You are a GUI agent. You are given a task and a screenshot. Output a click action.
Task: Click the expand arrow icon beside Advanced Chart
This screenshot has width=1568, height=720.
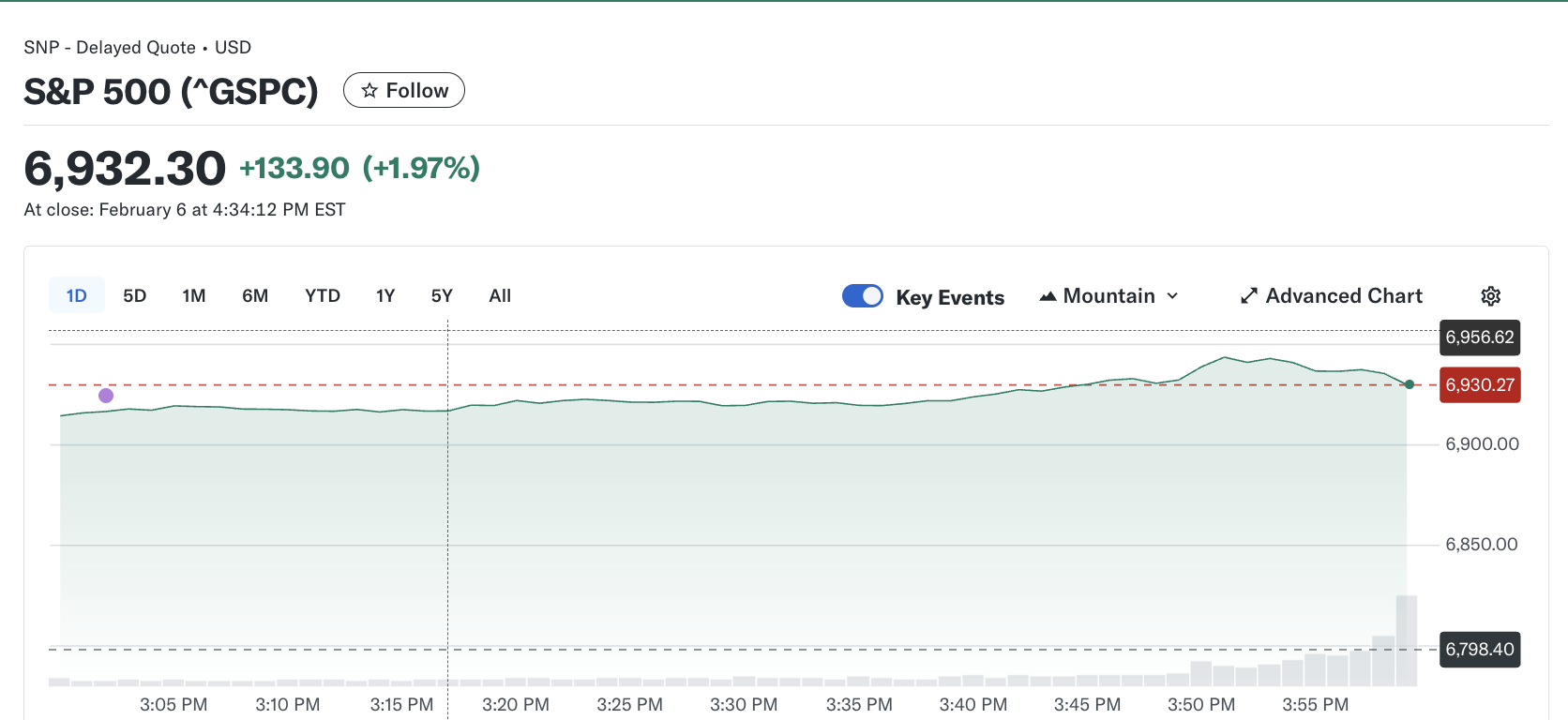1248,296
